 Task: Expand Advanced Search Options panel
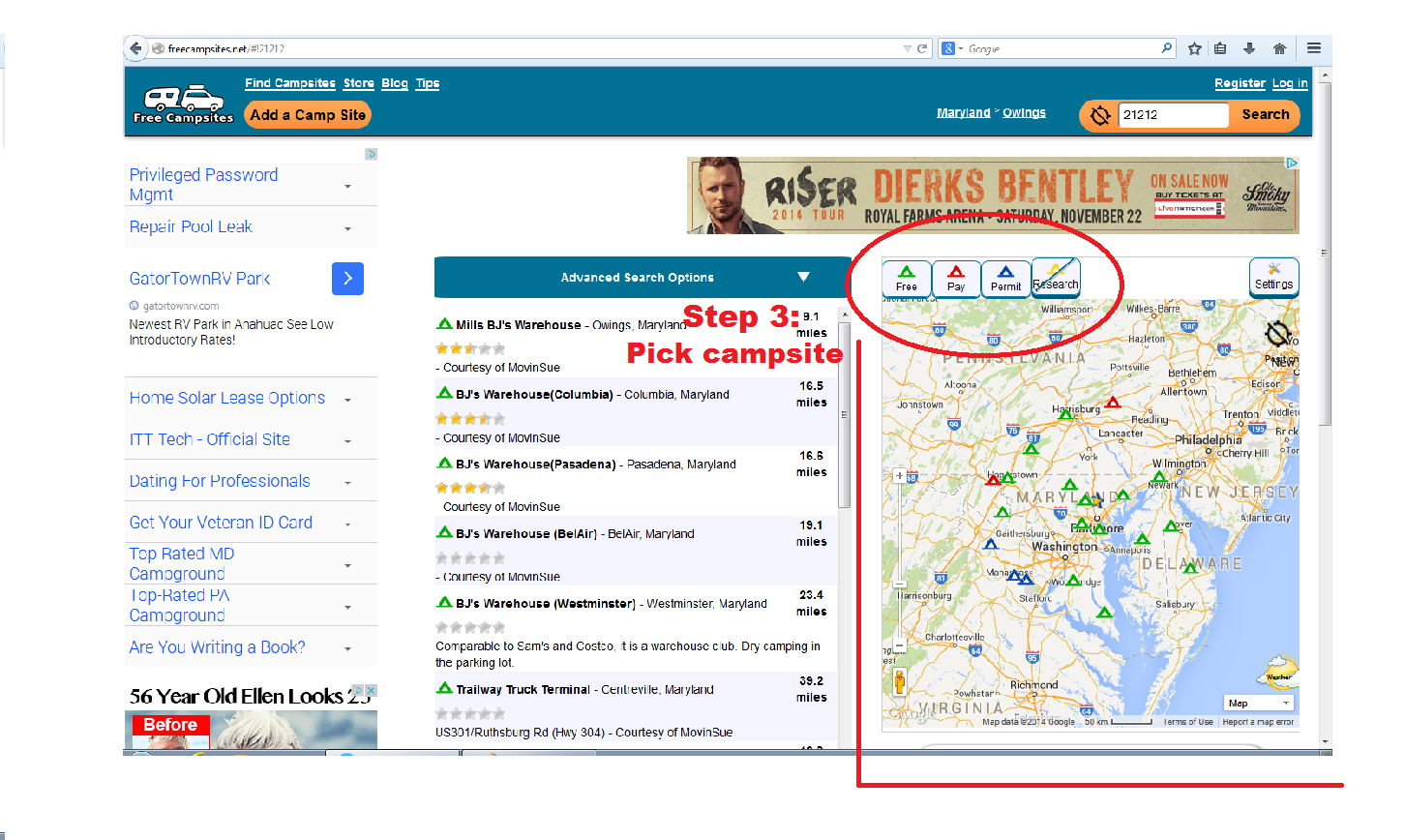pos(643,277)
